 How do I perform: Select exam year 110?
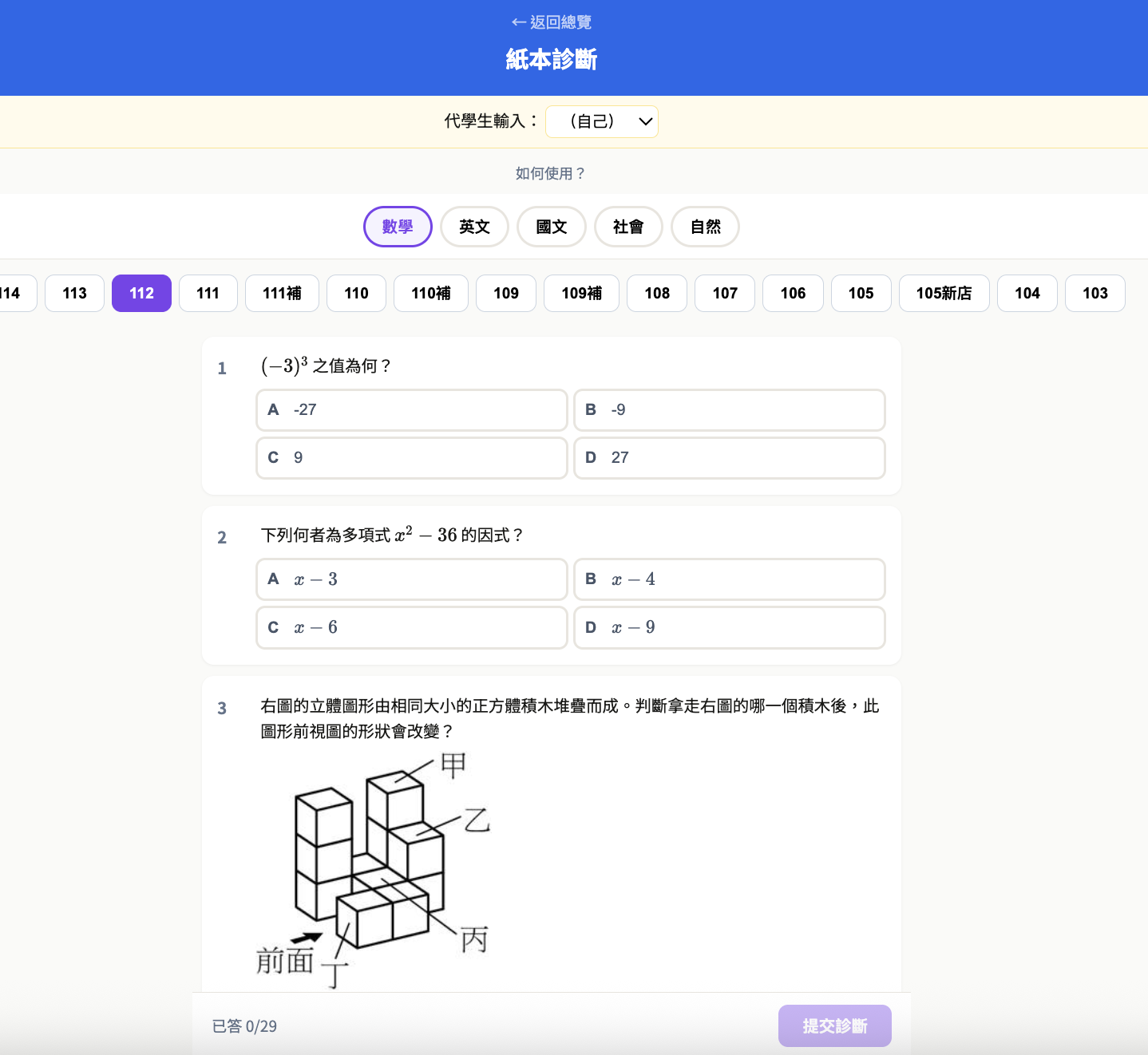tap(356, 293)
